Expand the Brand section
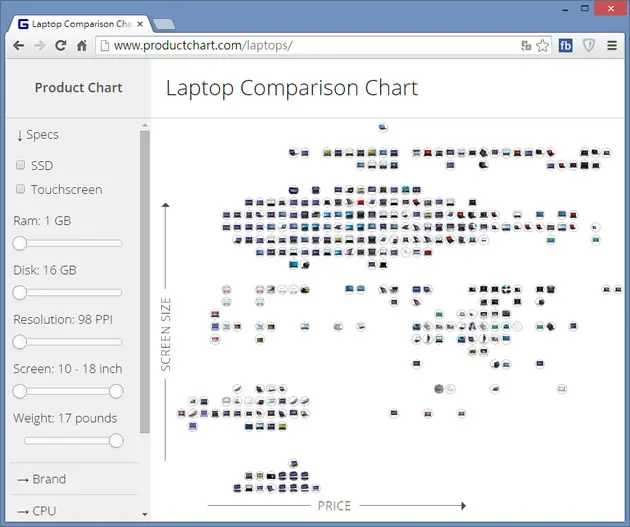Screen dimensions: 630x527 [x=41, y=479]
